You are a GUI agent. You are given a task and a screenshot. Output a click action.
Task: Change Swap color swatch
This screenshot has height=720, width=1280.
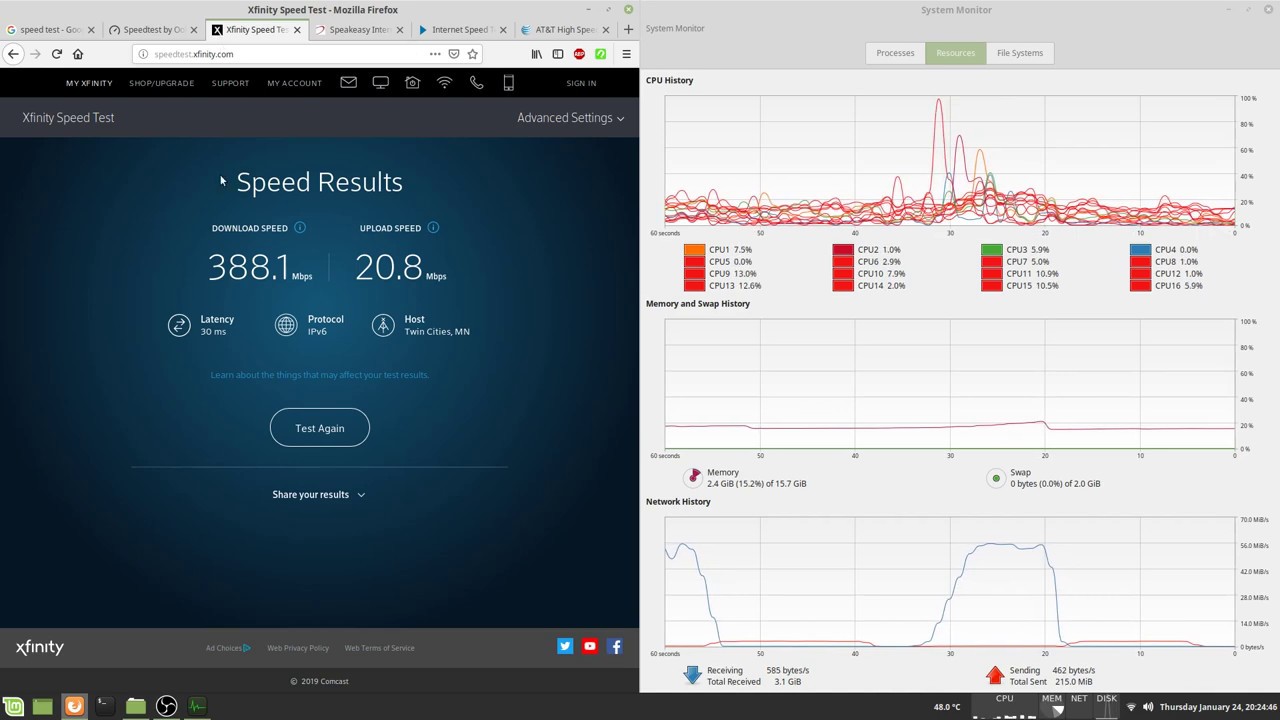(x=996, y=478)
